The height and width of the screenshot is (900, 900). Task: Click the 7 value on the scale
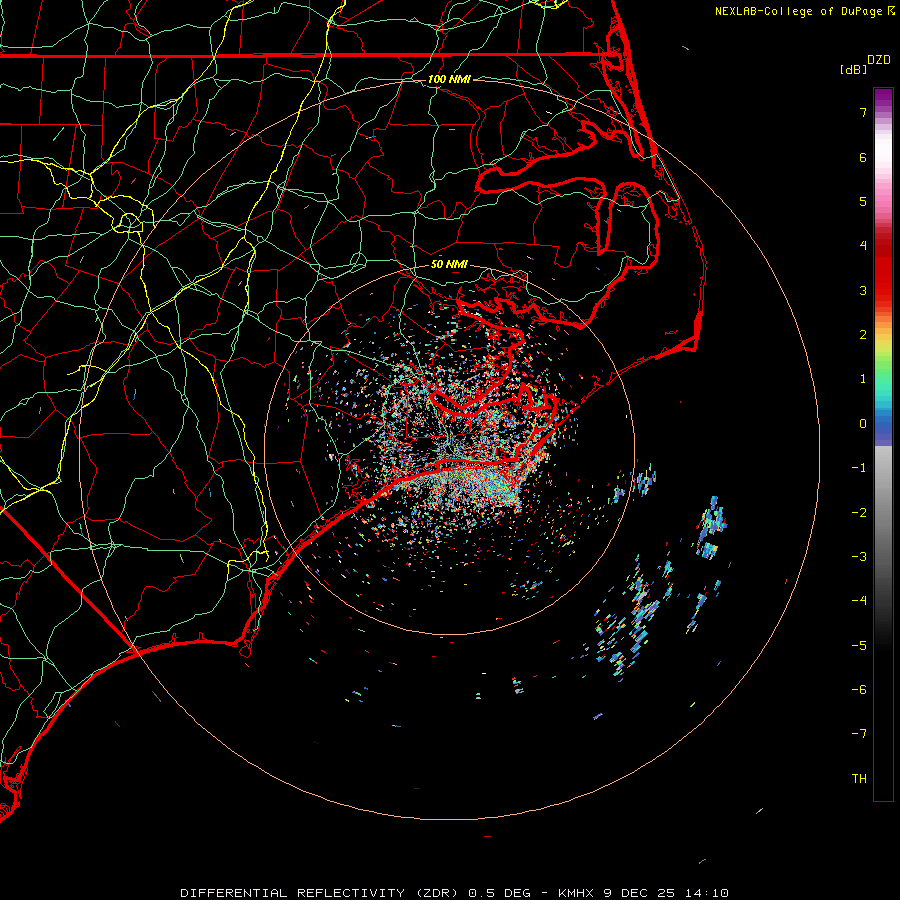point(862,113)
